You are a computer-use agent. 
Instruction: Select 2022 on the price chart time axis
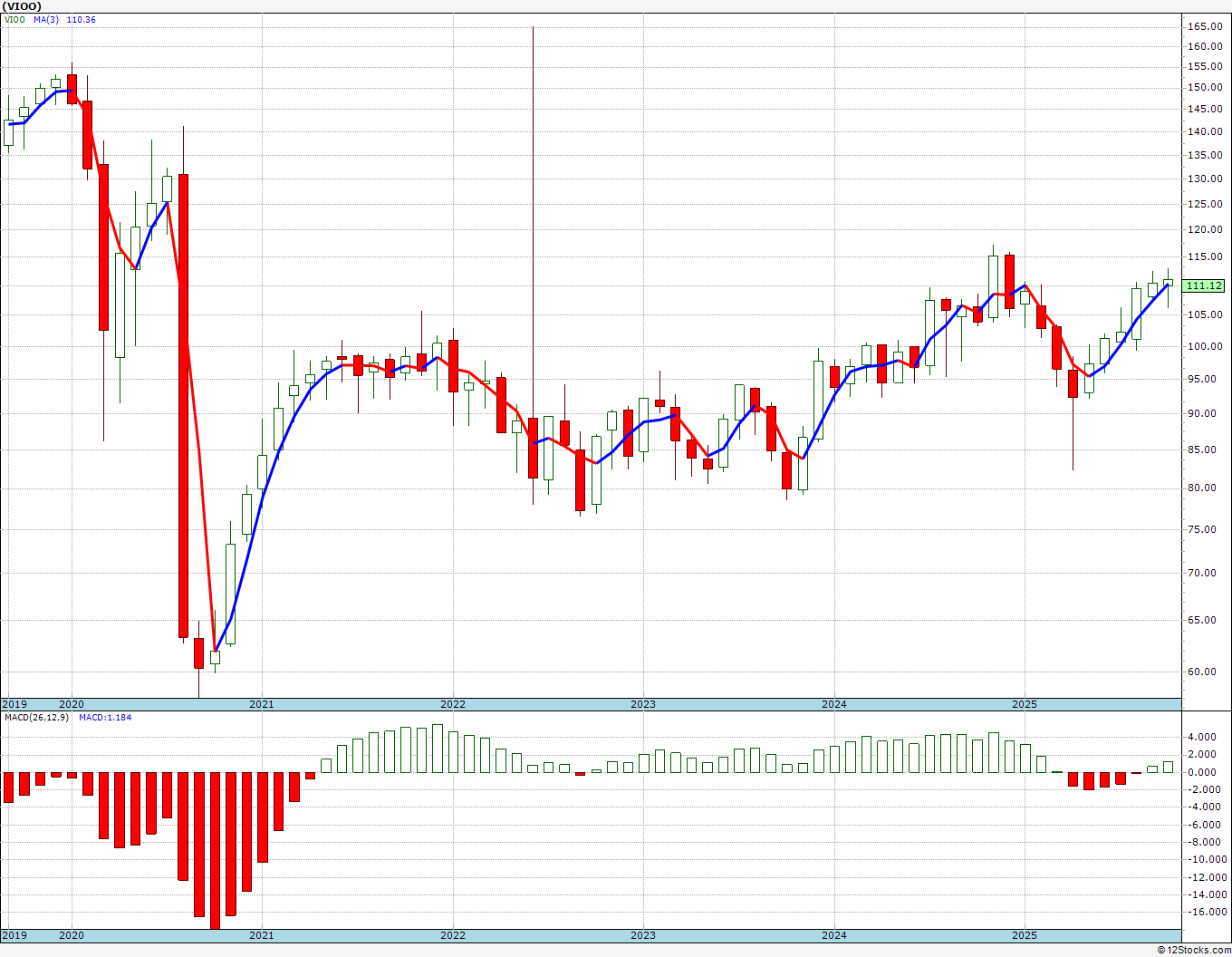[x=453, y=704]
